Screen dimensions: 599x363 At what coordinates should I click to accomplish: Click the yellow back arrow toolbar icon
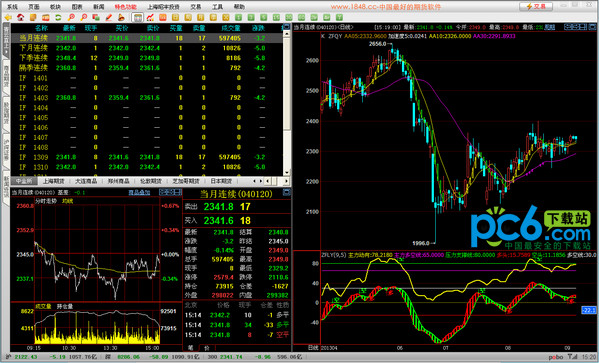[x=8, y=17]
